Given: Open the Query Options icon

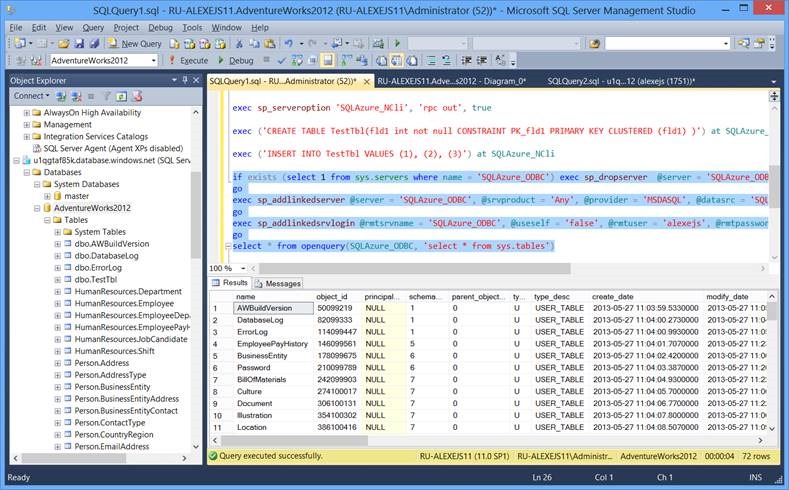Looking at the screenshot, I should pos(312,60).
